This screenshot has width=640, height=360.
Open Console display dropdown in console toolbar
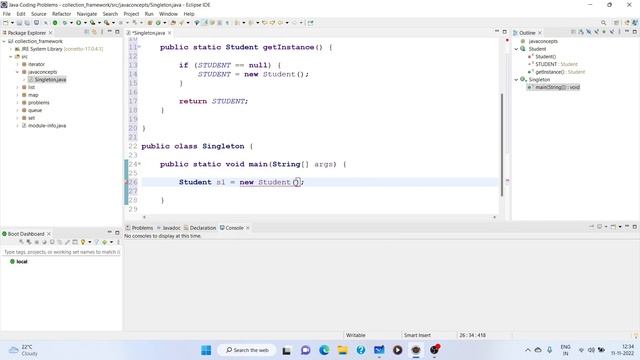point(606,227)
